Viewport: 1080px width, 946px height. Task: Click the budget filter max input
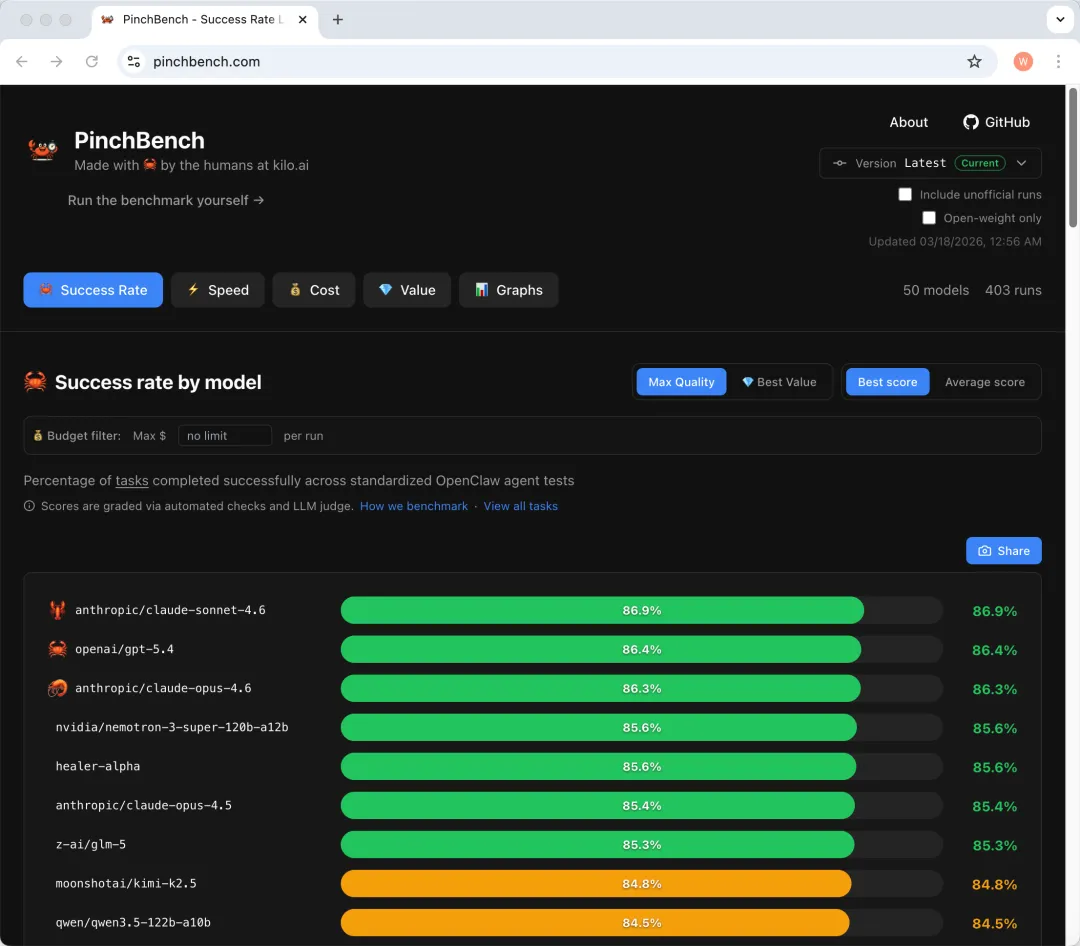(x=225, y=435)
